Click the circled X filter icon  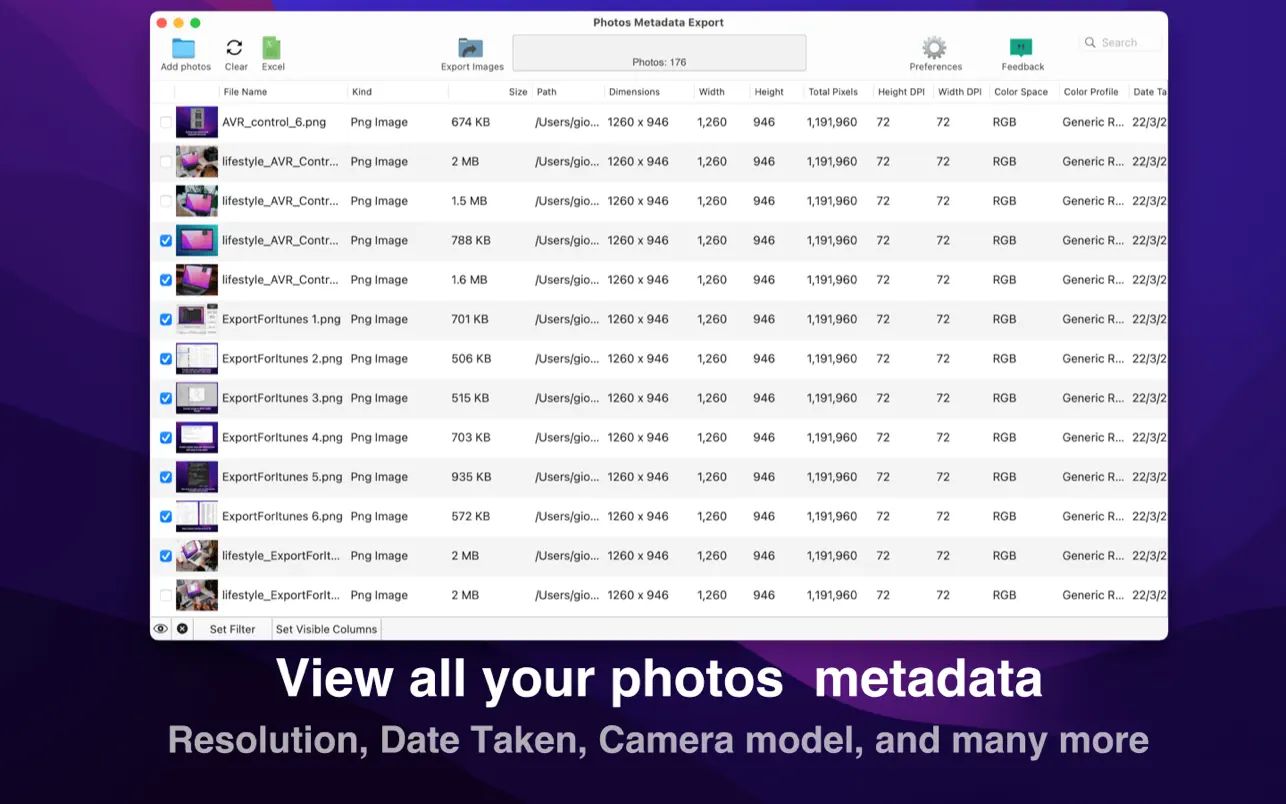point(181,628)
